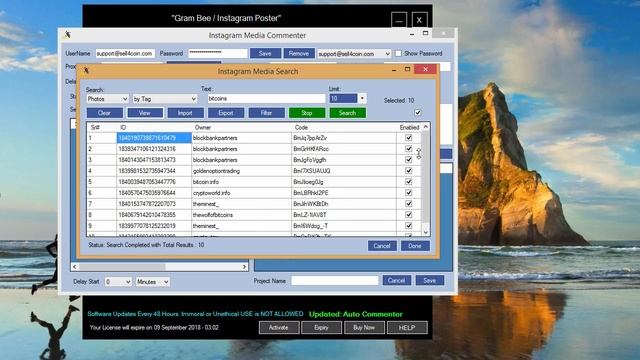Click the Project Name input field

pos(335,280)
